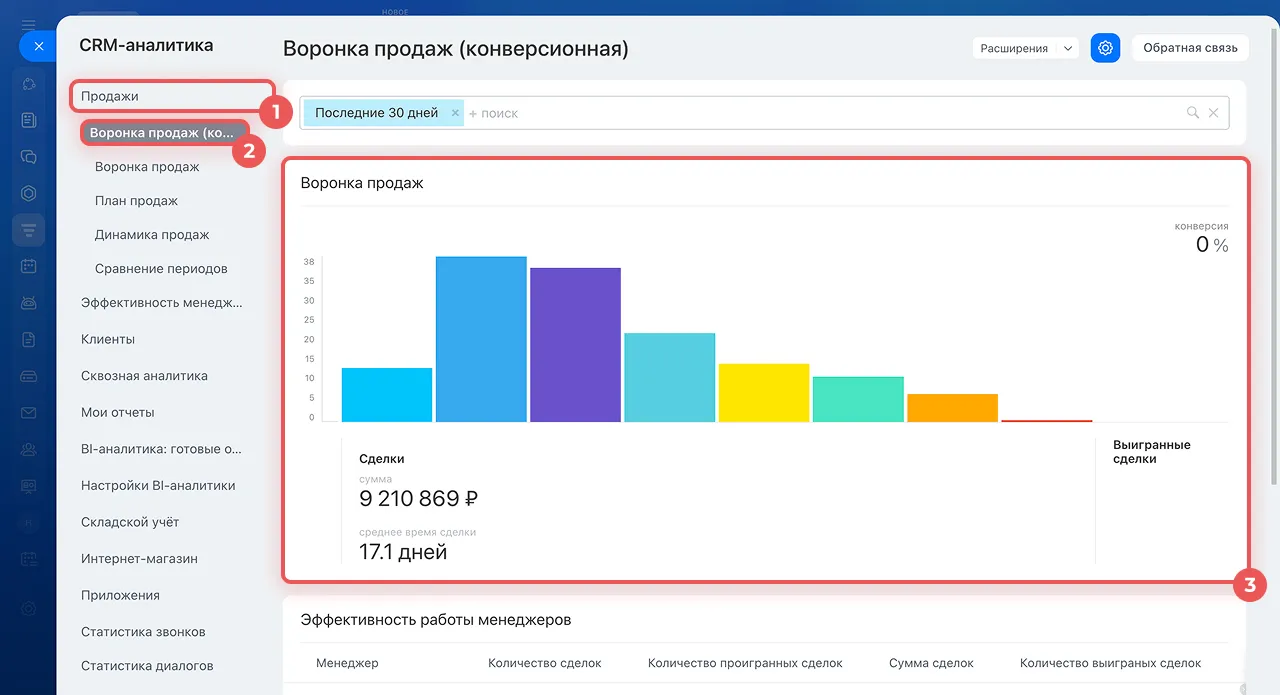Screen dimensions: 1280x695
Task: Click the magnifier search icon in filter bar
Action: [x=1192, y=113]
